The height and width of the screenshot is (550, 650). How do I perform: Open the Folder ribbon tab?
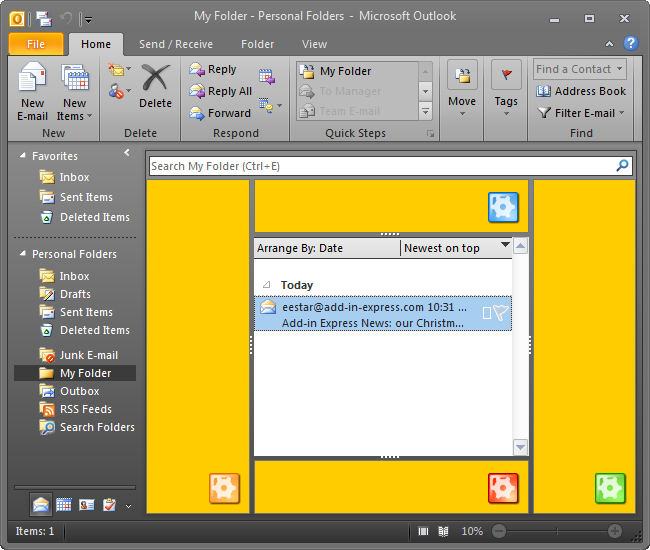[257, 44]
